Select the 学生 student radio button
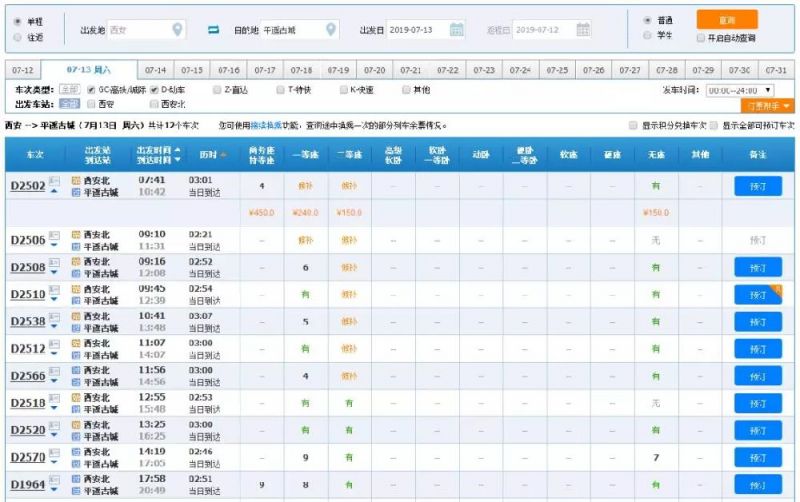The width and height of the screenshot is (800, 502). (647, 35)
